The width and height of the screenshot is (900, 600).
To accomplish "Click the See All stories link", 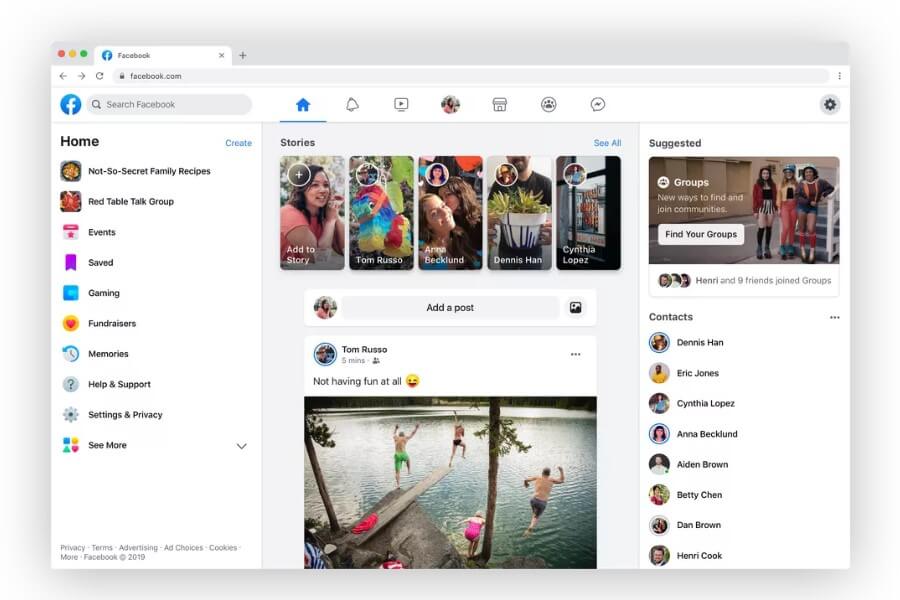I will point(607,143).
